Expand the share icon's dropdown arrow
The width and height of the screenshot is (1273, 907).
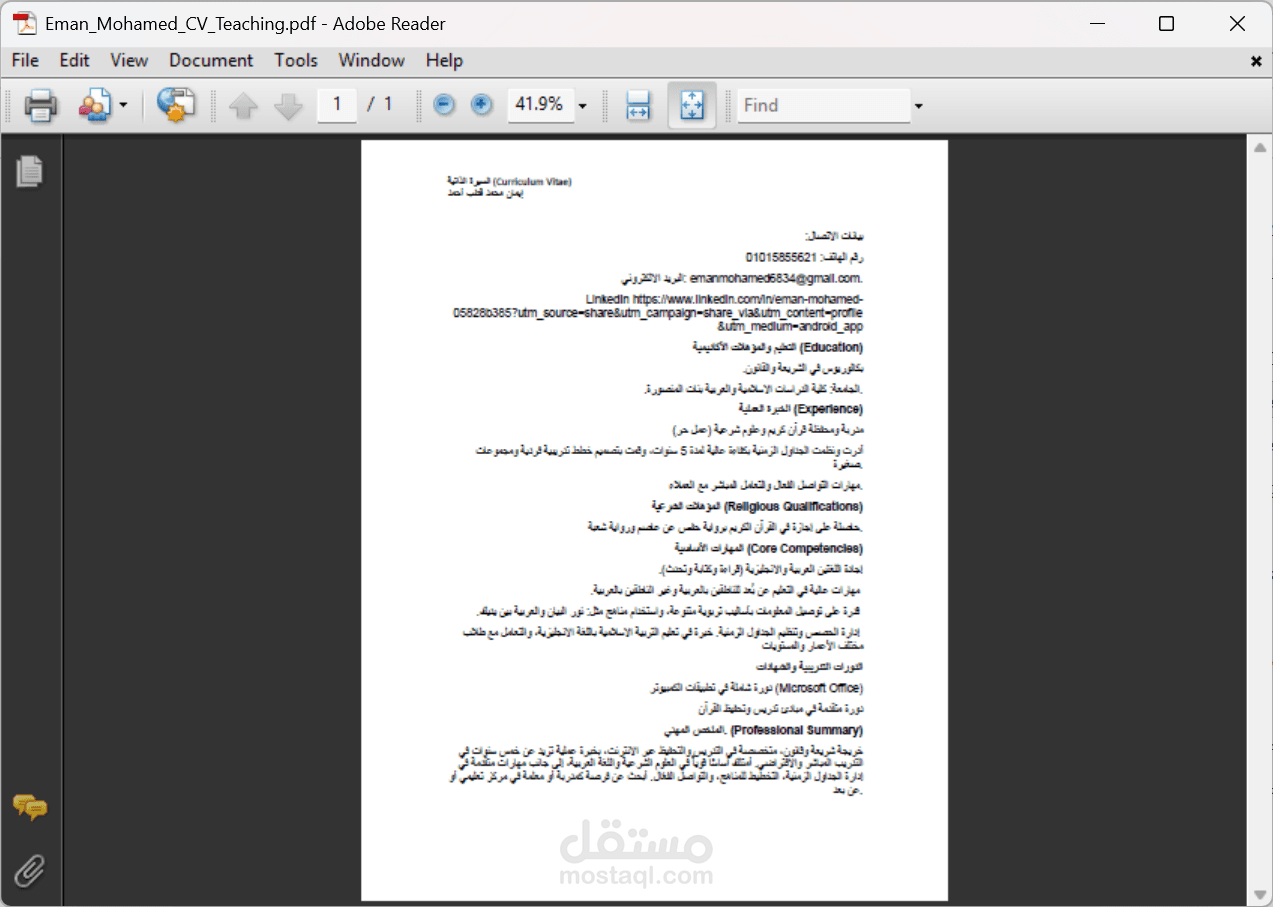pyautogui.click(x=121, y=105)
